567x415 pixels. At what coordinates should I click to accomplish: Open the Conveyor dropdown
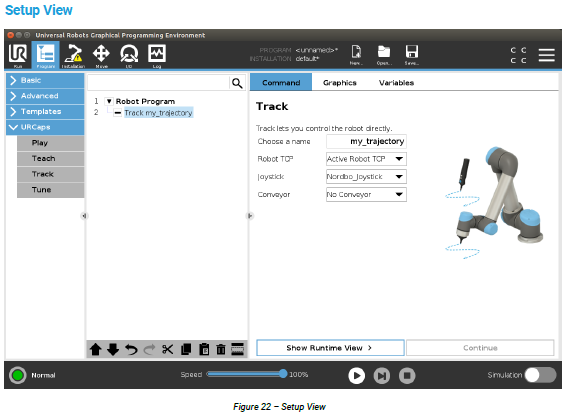click(x=366, y=194)
